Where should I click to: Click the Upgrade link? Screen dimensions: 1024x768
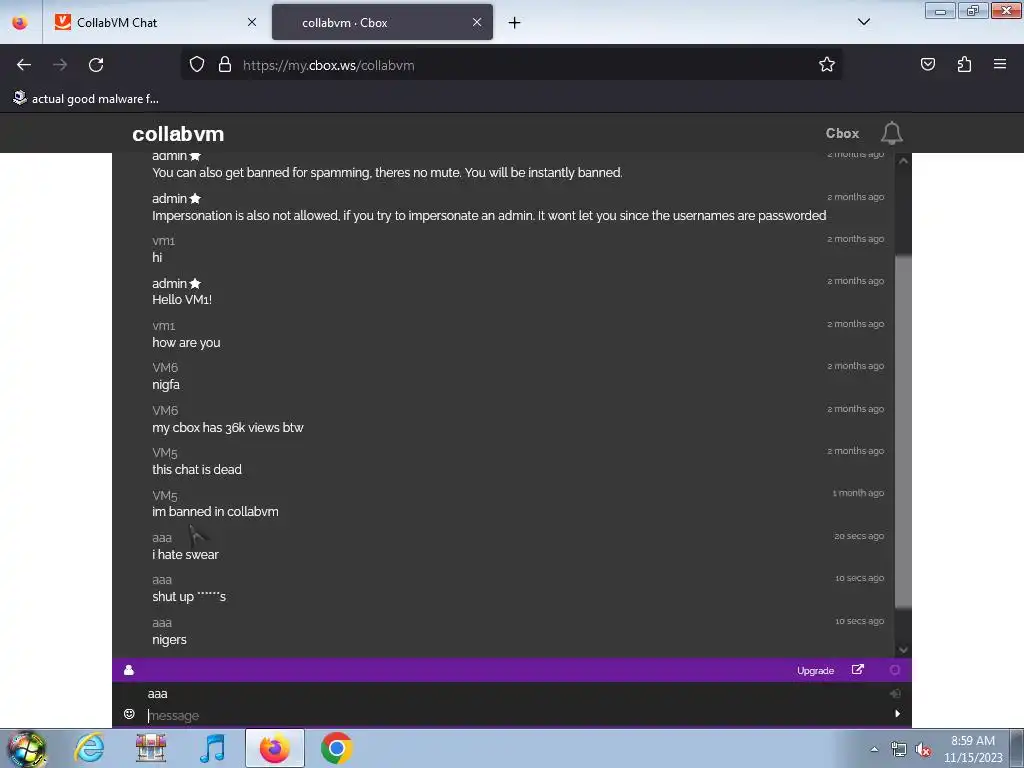(x=815, y=671)
